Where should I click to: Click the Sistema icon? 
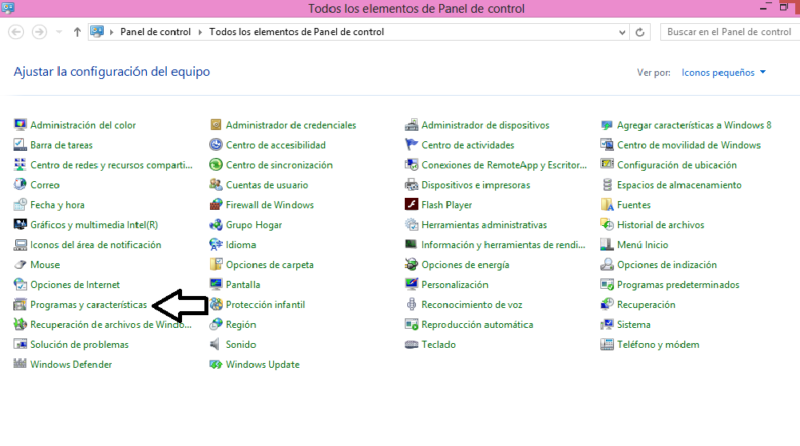[607, 325]
